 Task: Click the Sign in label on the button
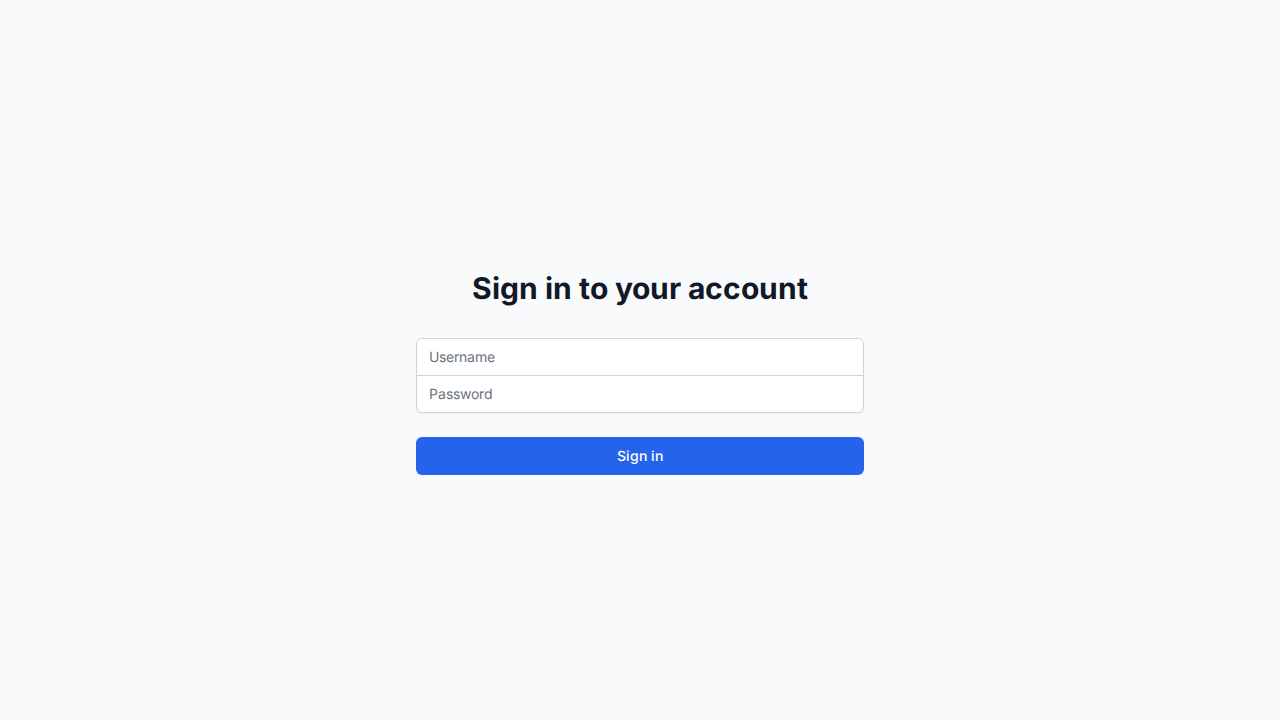[640, 456]
